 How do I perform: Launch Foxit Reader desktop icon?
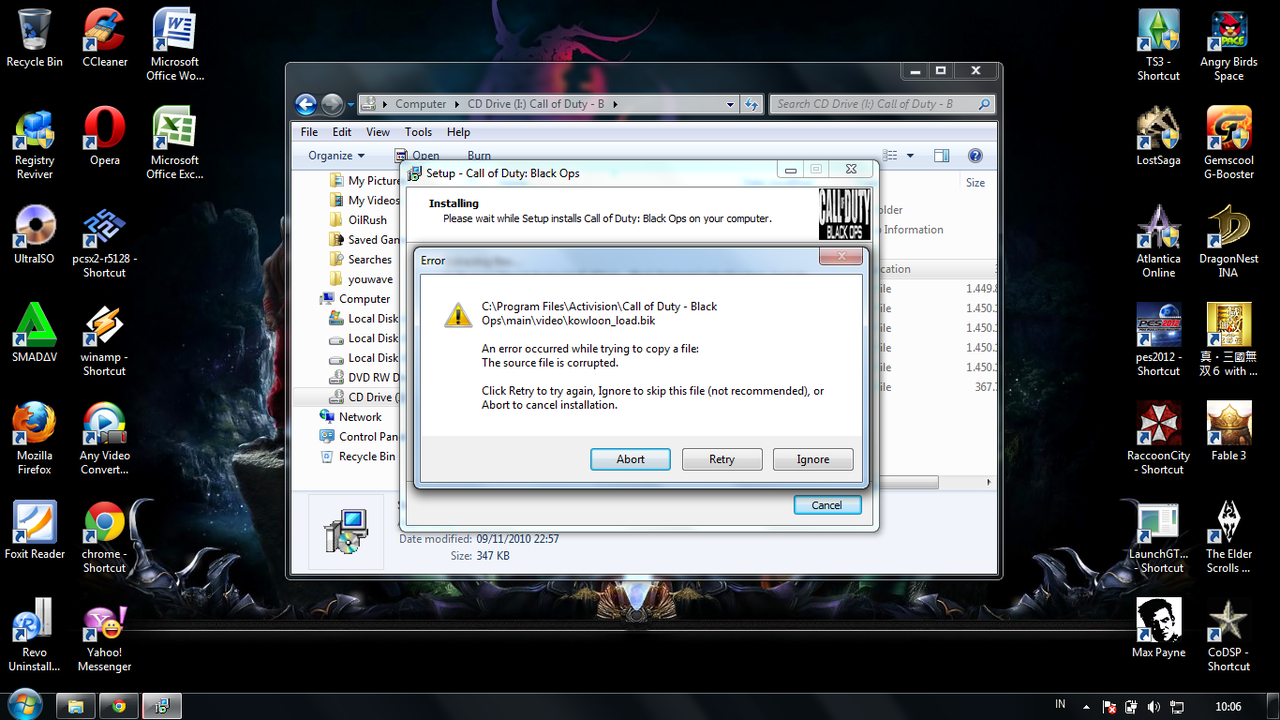[34, 530]
